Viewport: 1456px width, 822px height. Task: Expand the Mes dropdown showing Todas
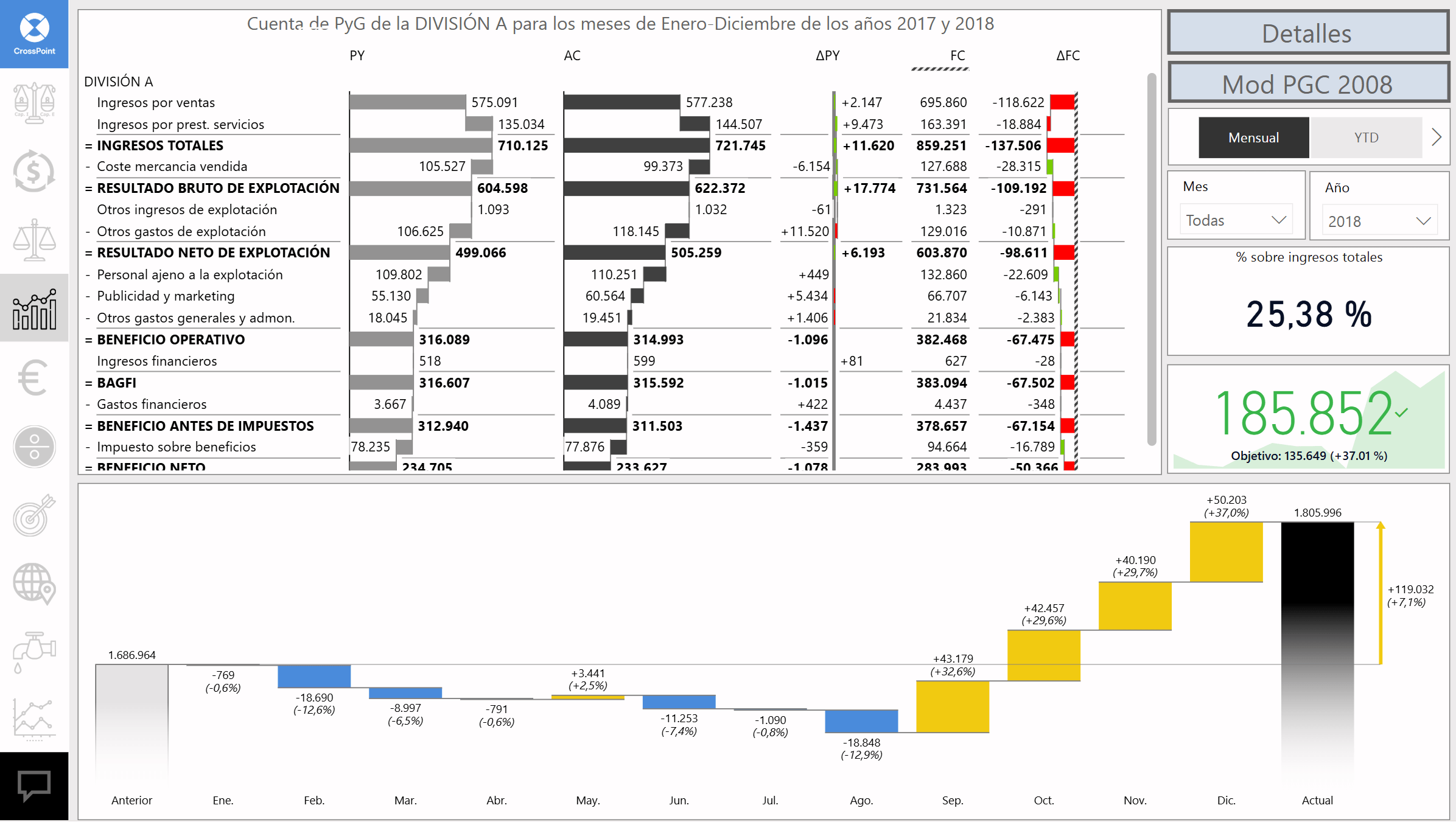tap(1236, 220)
